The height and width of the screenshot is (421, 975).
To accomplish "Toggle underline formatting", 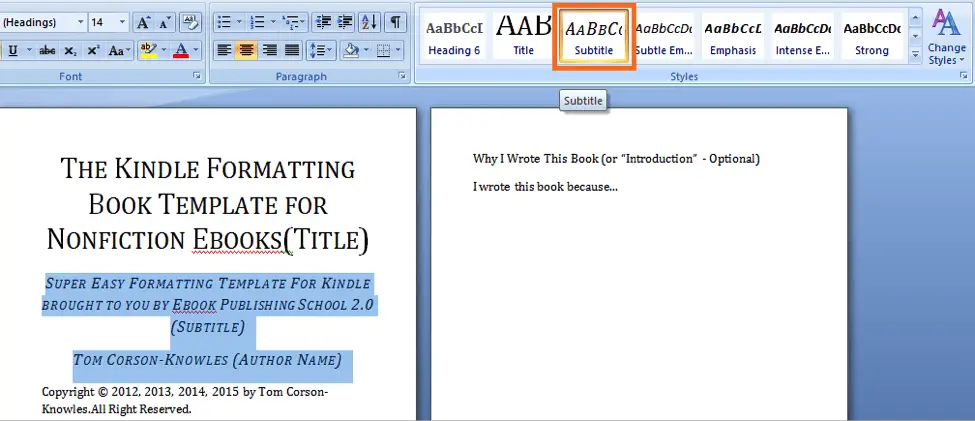I will coord(12,50).
